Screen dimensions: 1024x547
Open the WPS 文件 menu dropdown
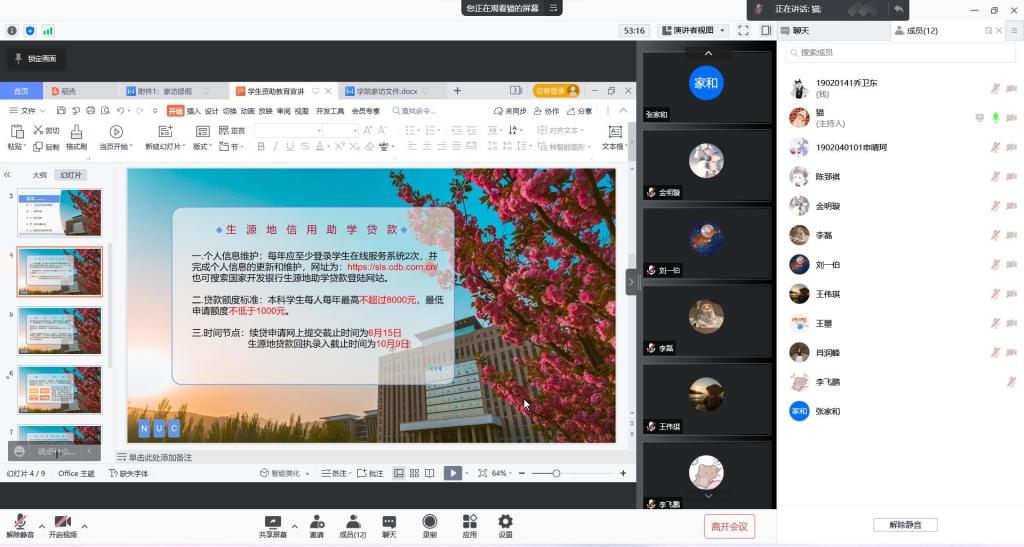coord(27,111)
